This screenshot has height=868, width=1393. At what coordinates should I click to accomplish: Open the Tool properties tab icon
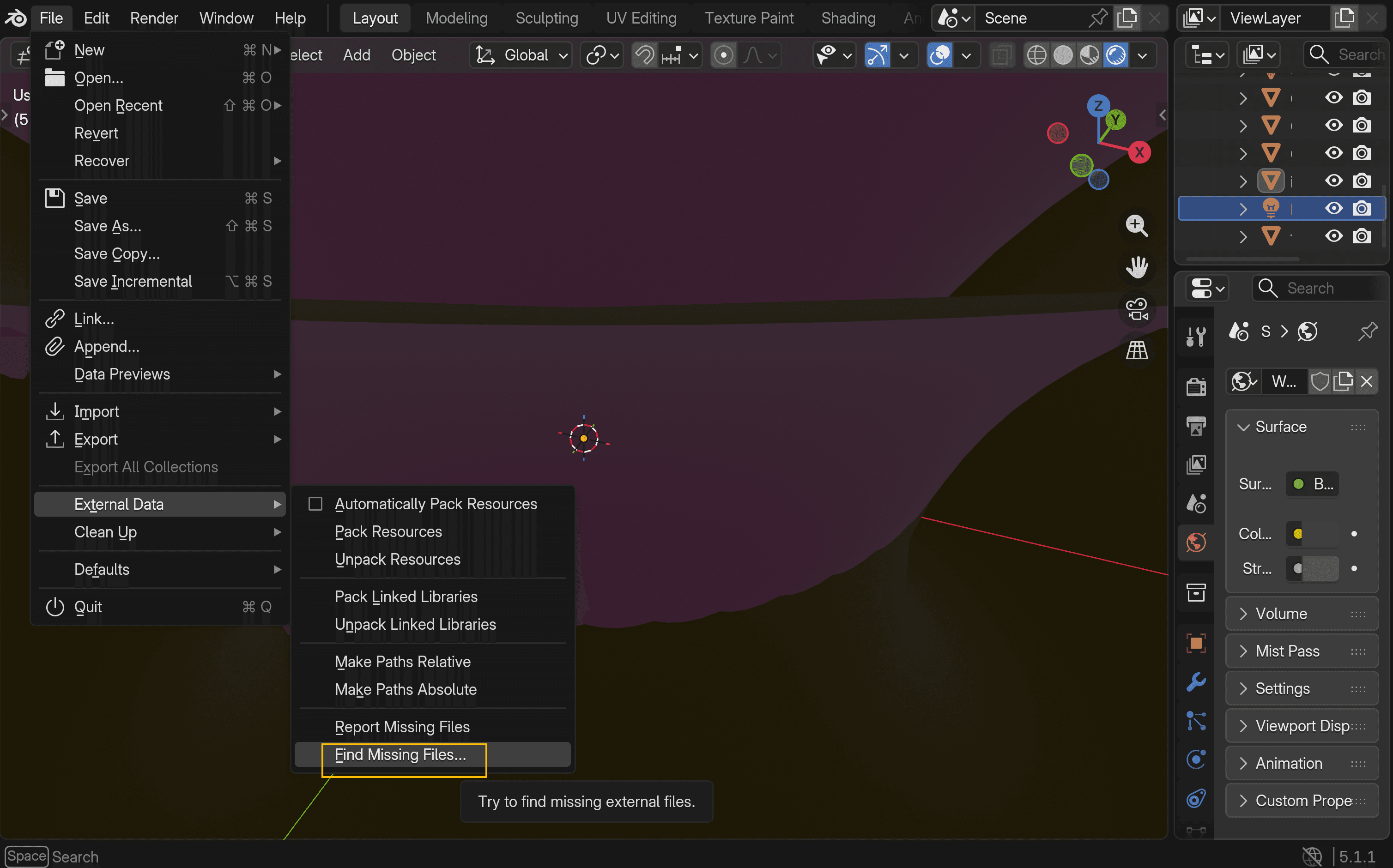pos(1196,337)
